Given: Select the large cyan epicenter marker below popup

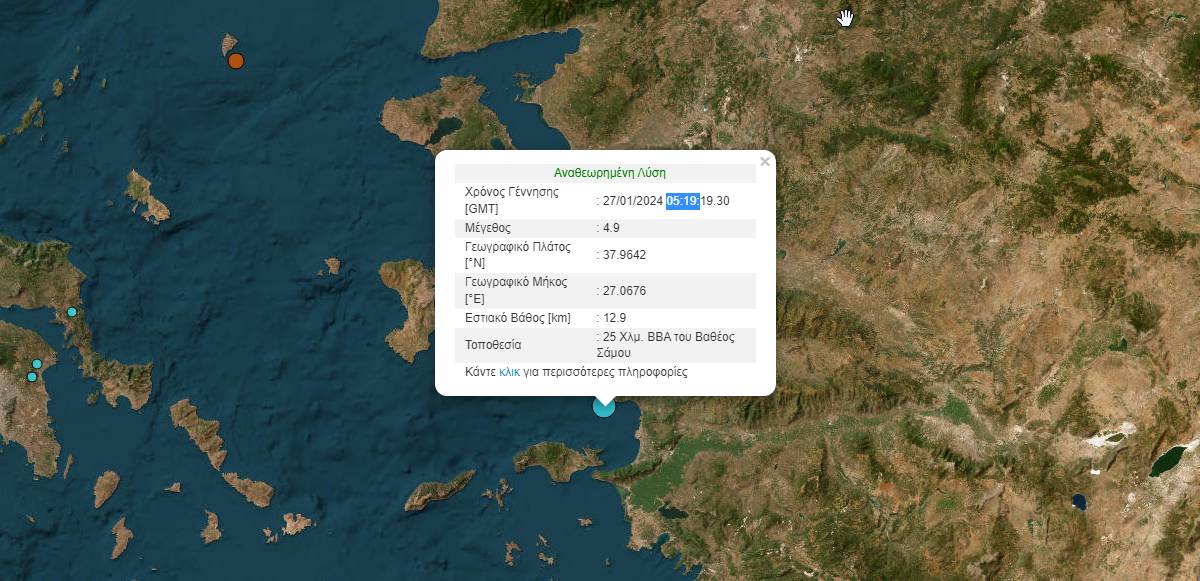Looking at the screenshot, I should (604, 405).
